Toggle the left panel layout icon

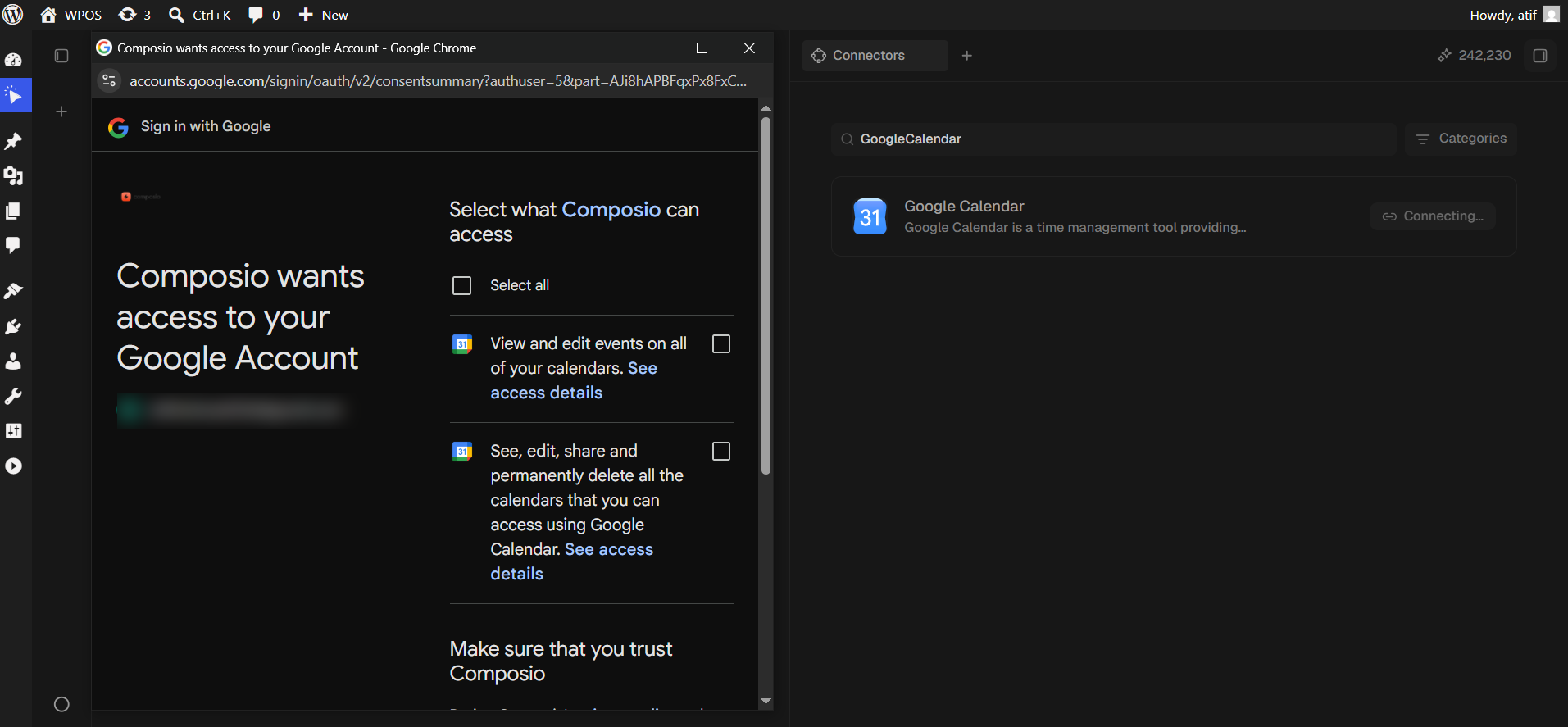coord(61,56)
